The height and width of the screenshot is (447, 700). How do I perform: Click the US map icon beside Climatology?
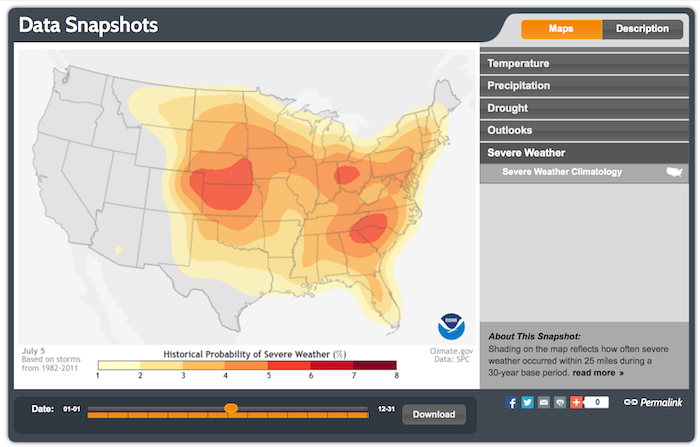(x=673, y=172)
